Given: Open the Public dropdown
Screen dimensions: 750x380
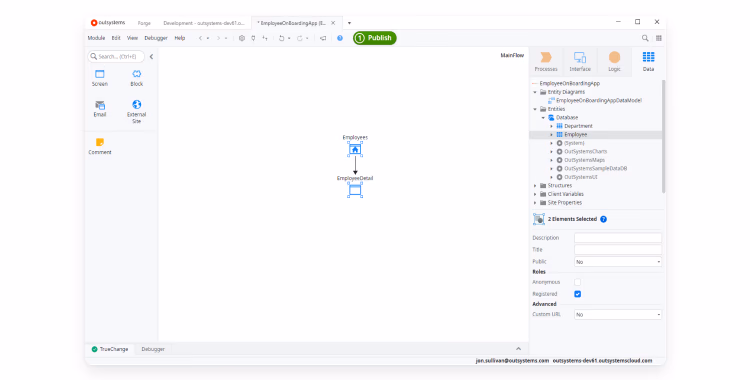Looking at the screenshot, I should (x=618, y=262).
